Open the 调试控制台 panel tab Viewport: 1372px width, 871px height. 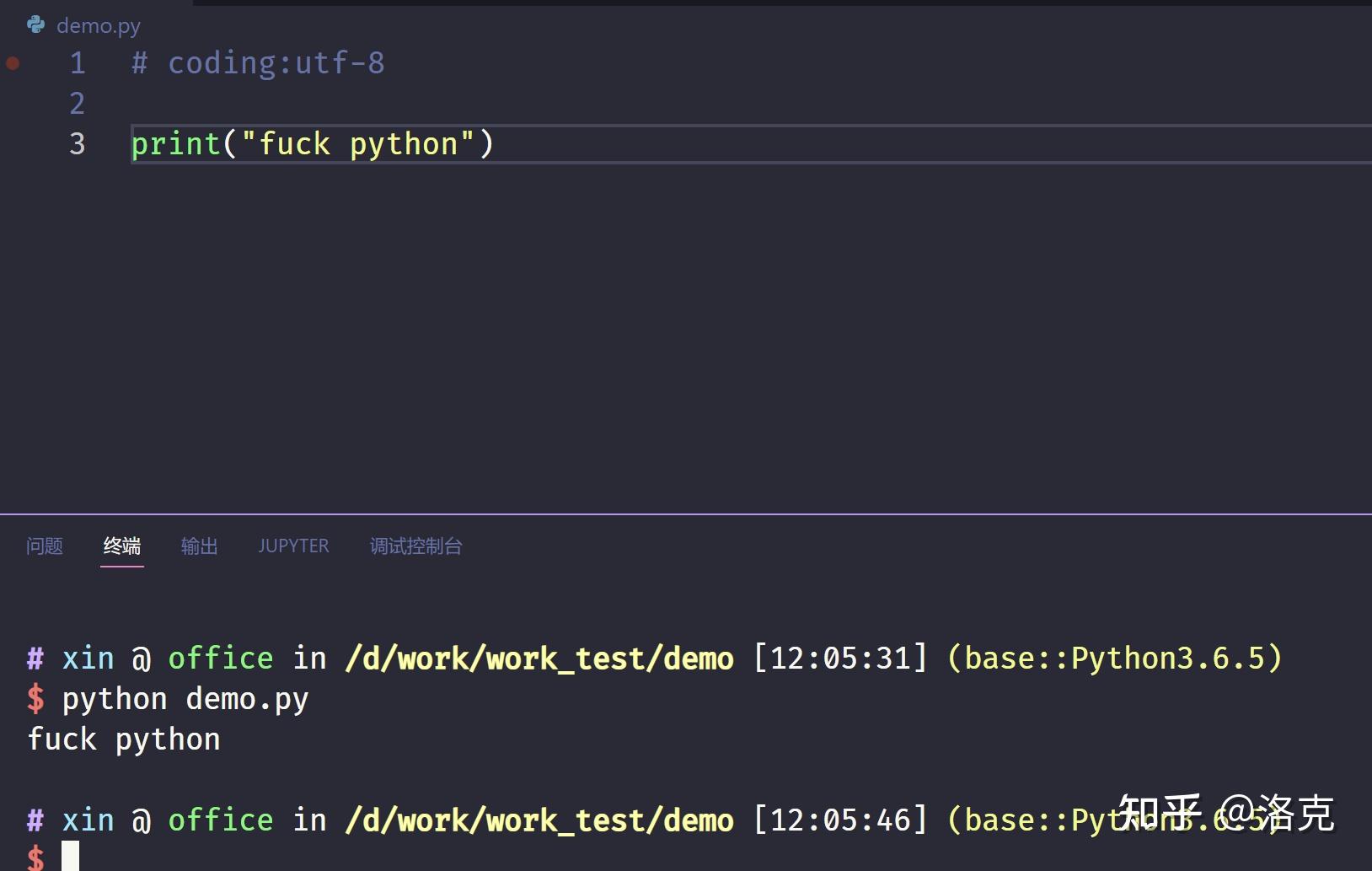click(416, 546)
